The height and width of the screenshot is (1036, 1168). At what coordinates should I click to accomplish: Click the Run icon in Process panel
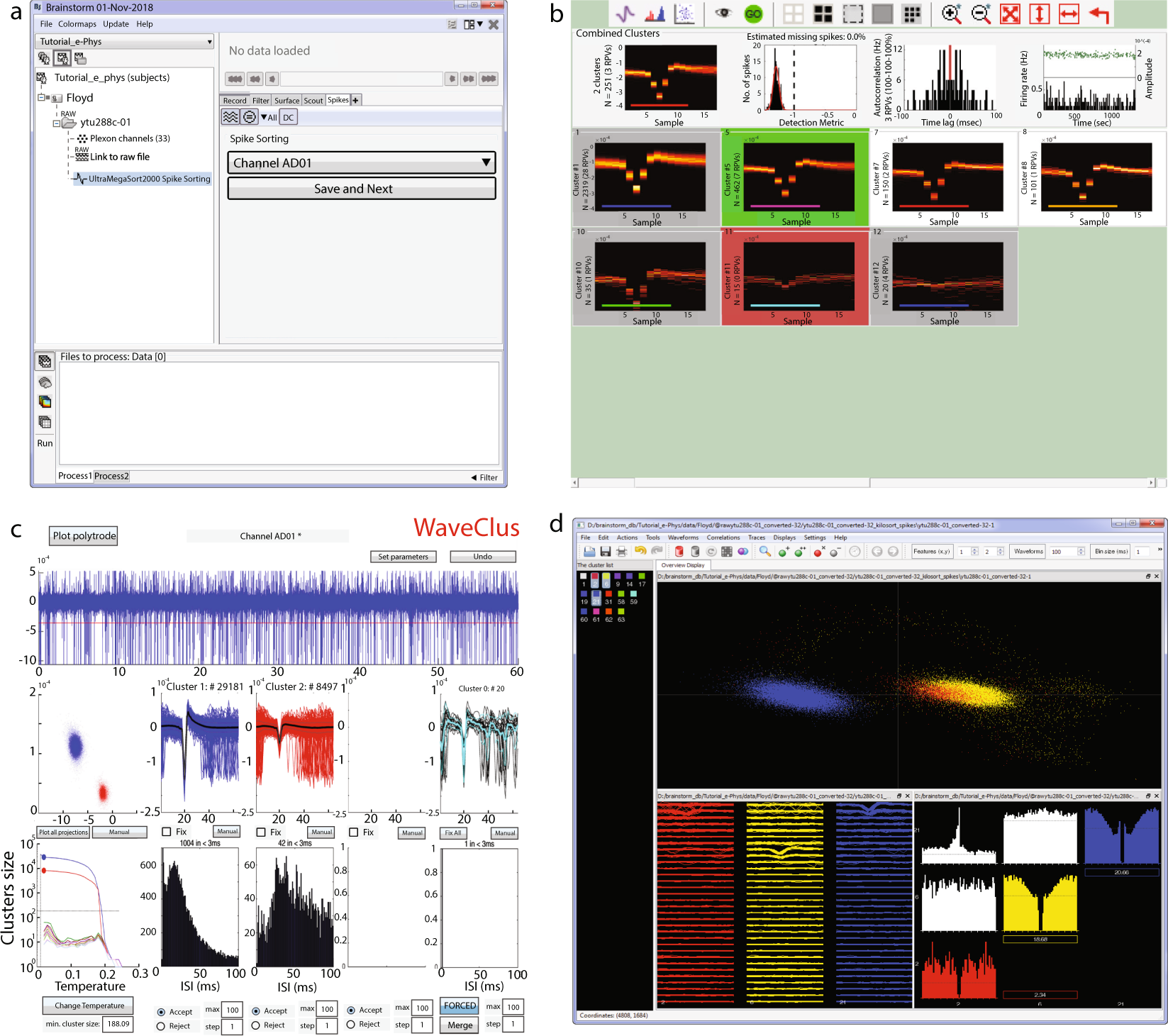coord(45,443)
